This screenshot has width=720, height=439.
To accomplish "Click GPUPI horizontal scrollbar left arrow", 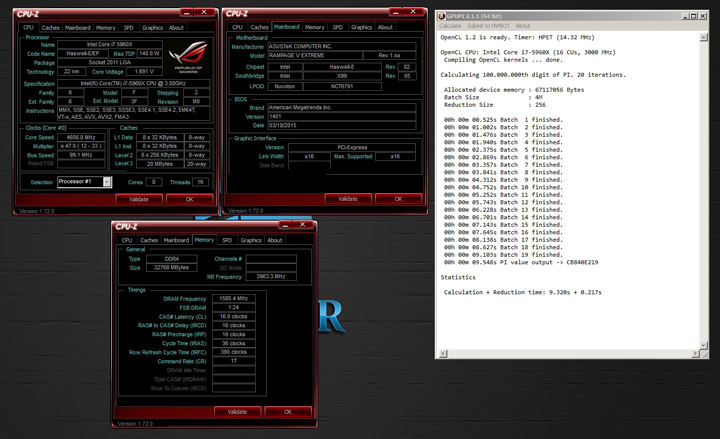I will (443, 354).
